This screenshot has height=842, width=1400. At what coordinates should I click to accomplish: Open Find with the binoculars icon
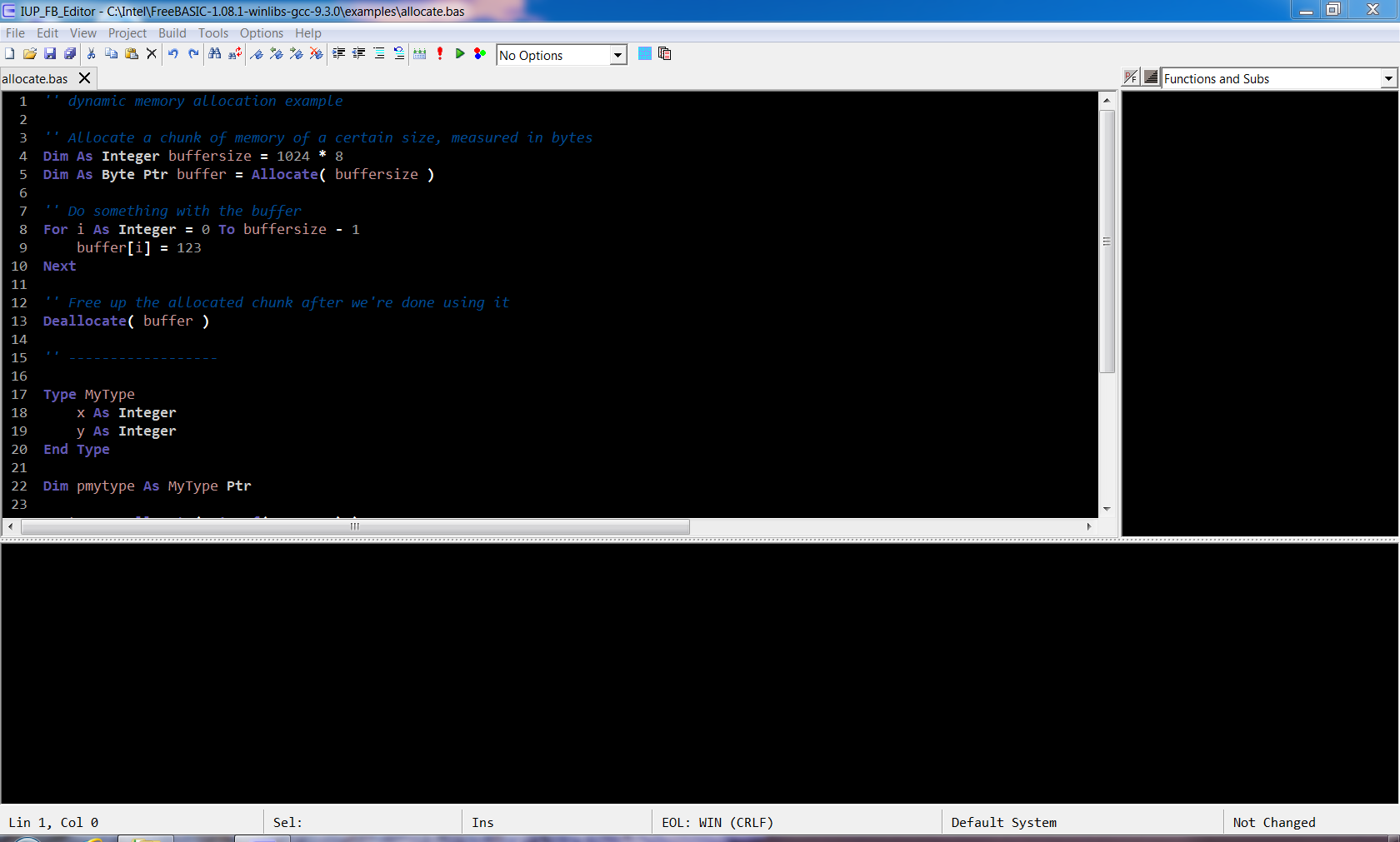215,53
